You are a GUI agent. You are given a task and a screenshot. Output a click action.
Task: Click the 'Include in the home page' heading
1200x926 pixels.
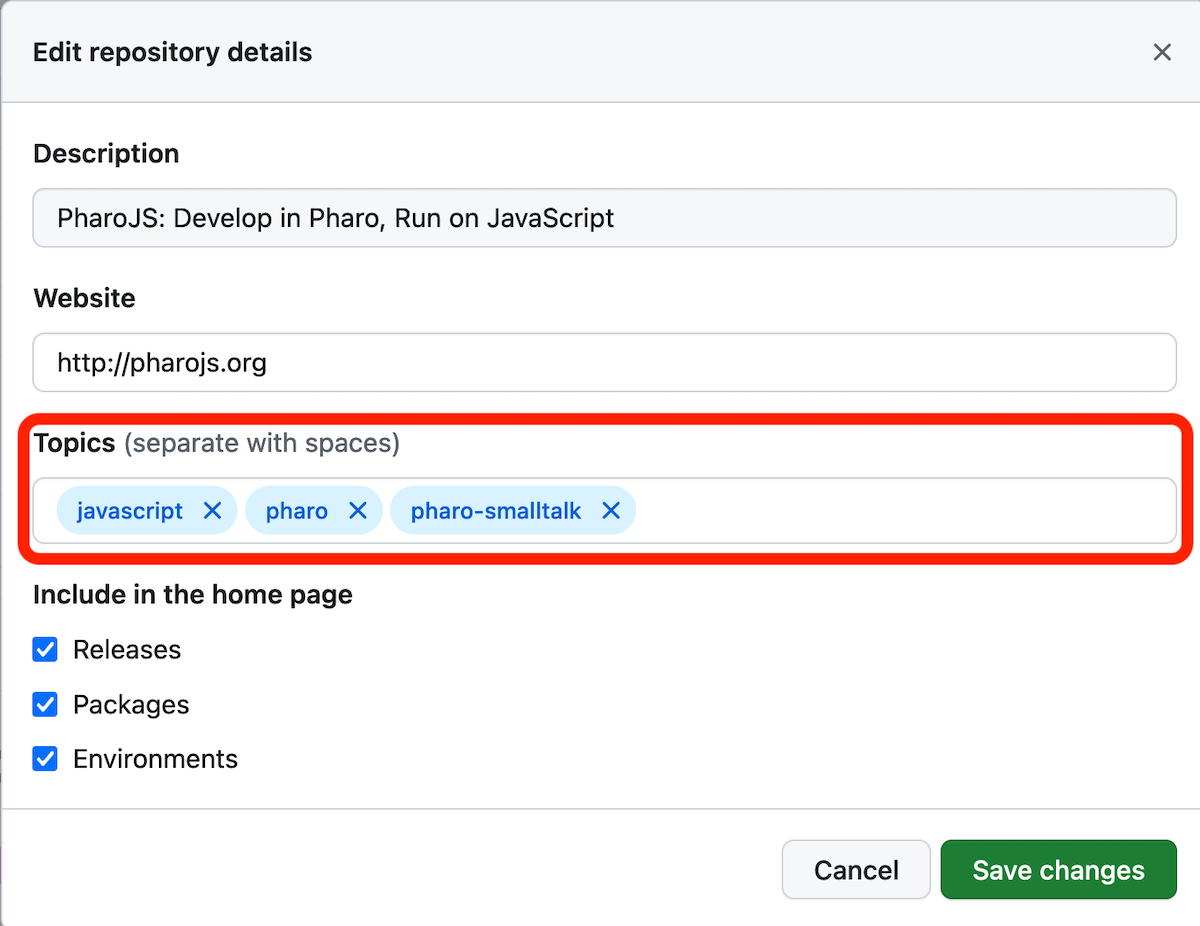(x=193, y=595)
